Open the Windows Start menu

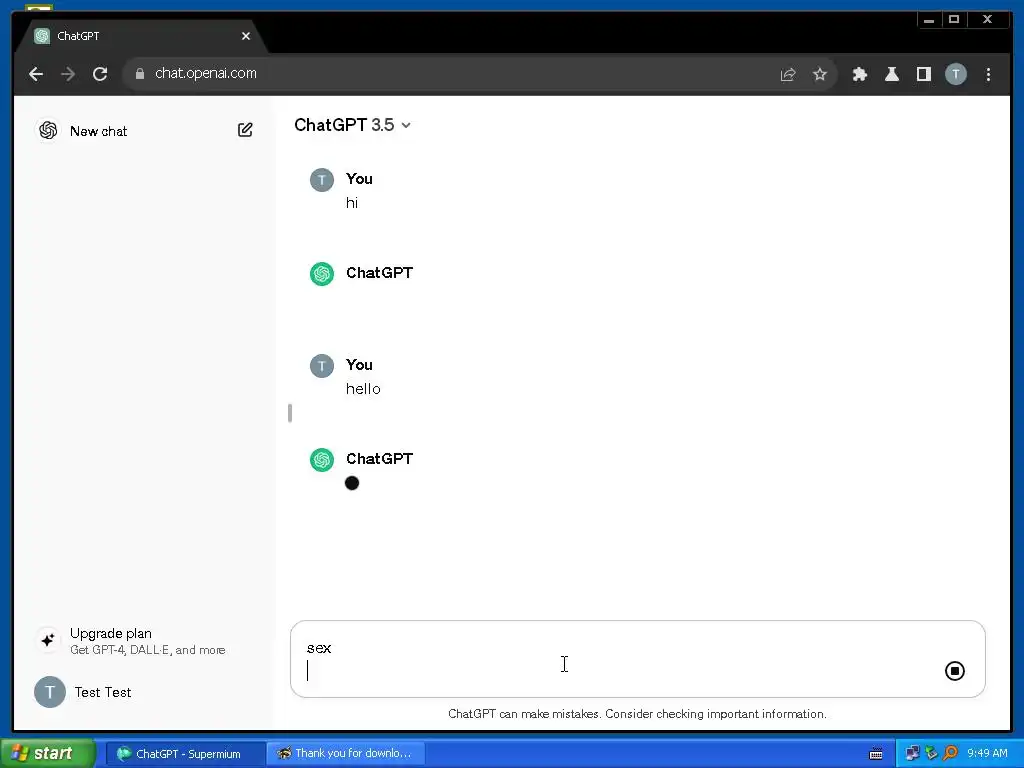pos(47,753)
